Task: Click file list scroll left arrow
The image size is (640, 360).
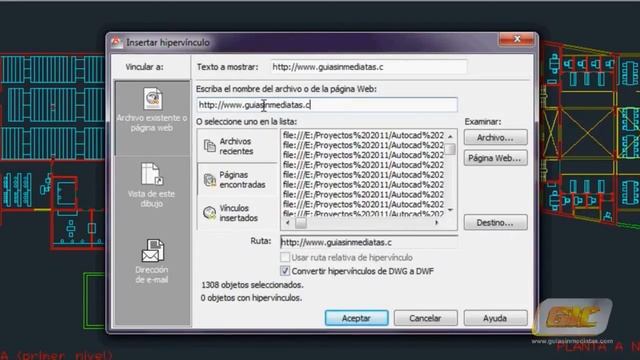Action: (x=287, y=223)
